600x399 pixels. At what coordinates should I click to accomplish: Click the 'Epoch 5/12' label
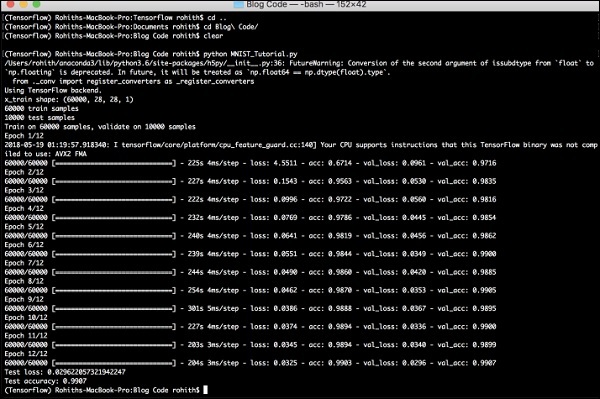24,226
